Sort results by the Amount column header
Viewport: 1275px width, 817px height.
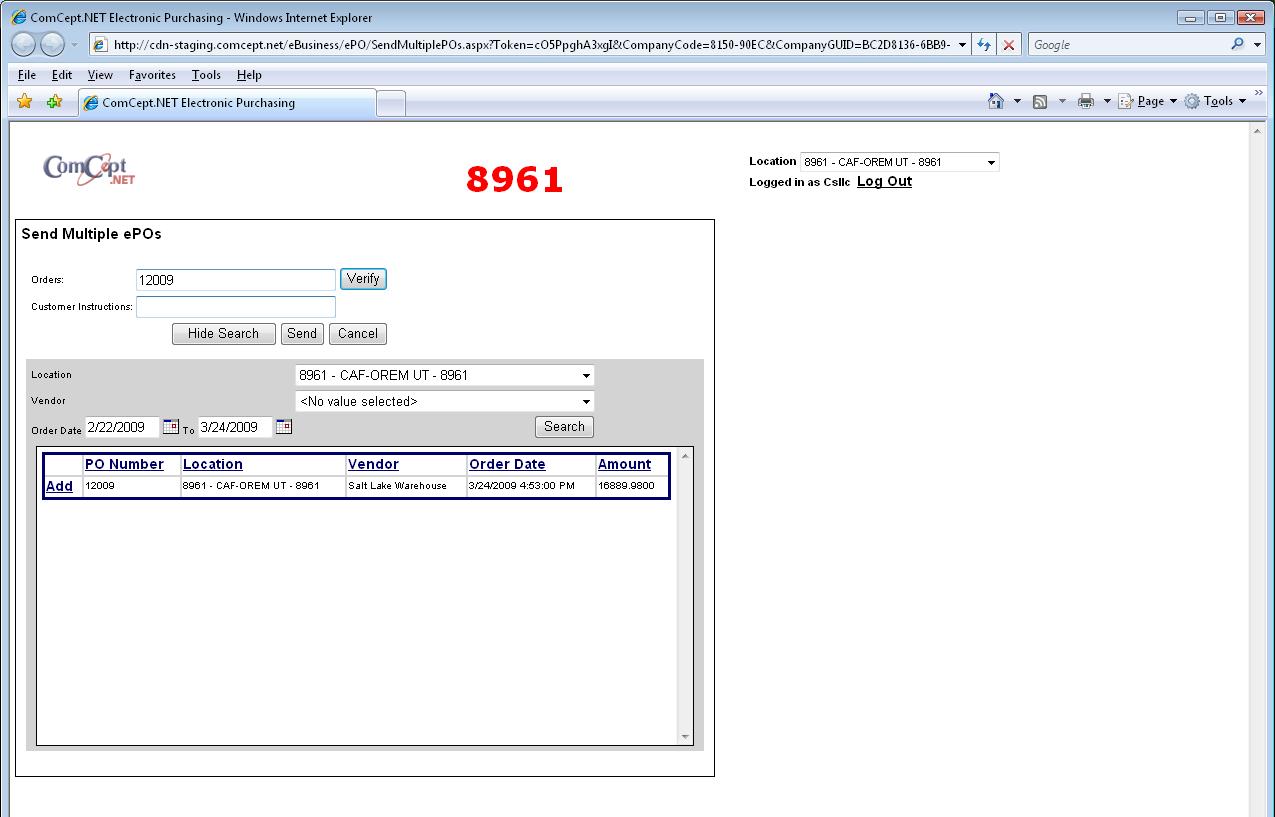[x=624, y=464]
